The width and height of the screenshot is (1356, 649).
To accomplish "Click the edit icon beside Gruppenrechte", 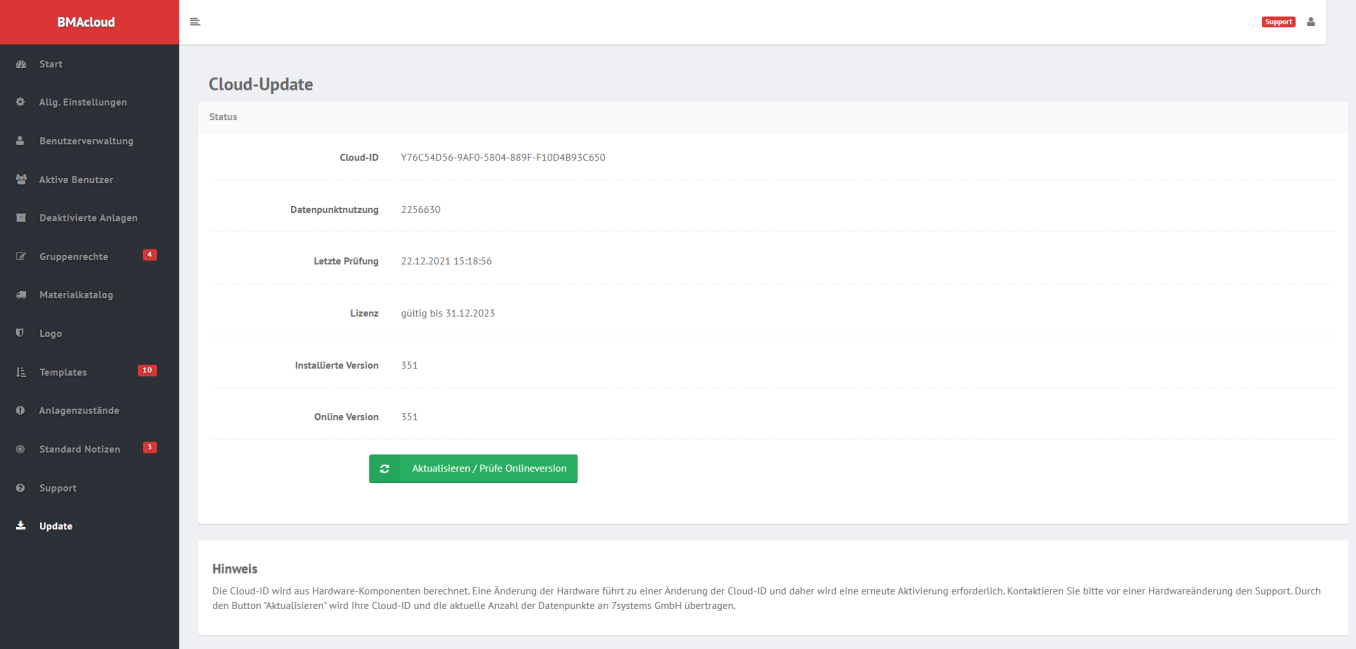I will coord(20,257).
